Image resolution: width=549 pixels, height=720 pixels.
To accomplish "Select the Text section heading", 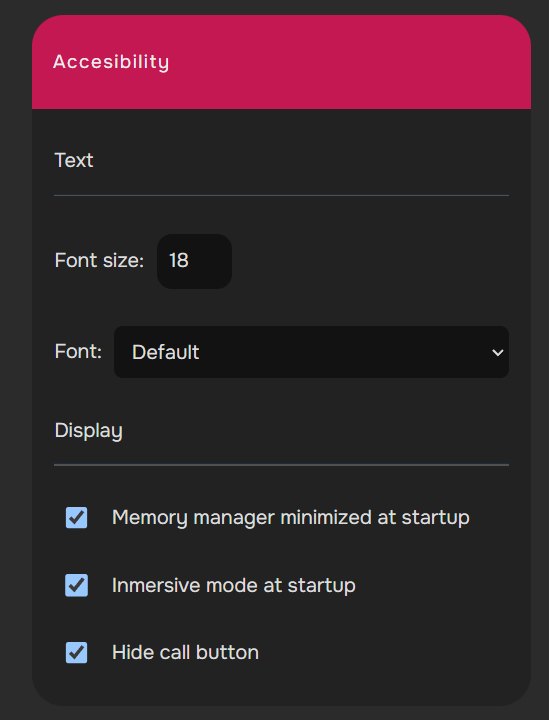I will click(74, 160).
